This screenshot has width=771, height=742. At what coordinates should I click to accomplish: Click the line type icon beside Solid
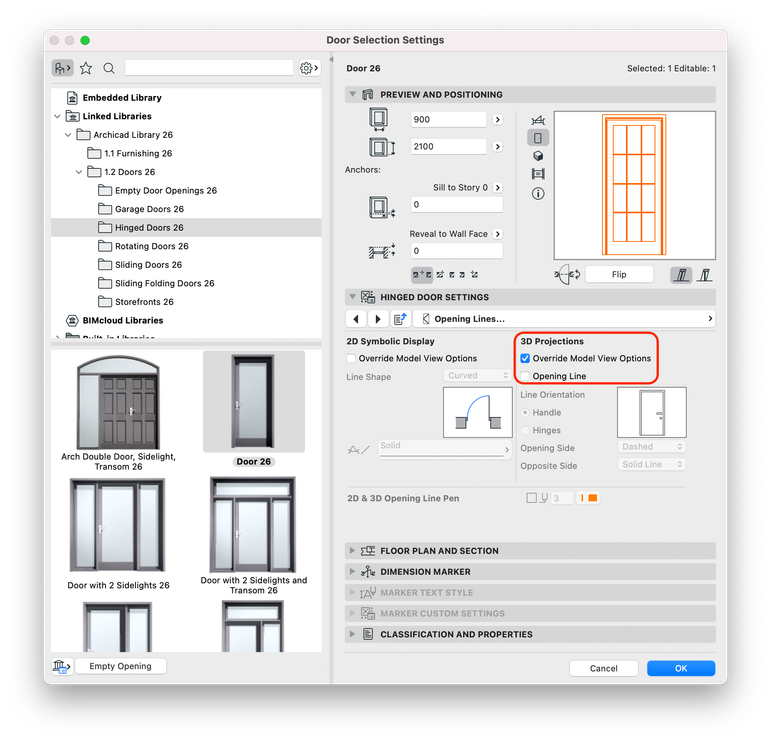(358, 449)
